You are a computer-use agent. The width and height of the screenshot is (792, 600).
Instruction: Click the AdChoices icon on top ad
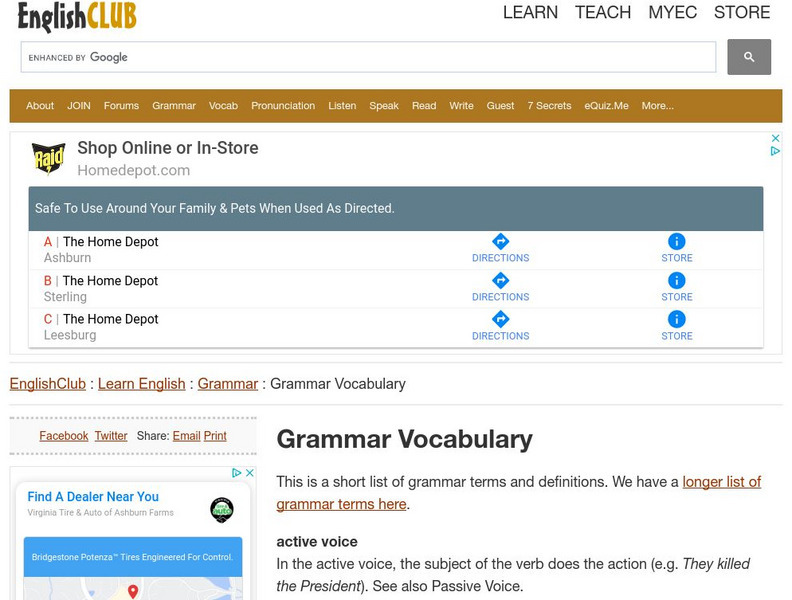coord(775,151)
